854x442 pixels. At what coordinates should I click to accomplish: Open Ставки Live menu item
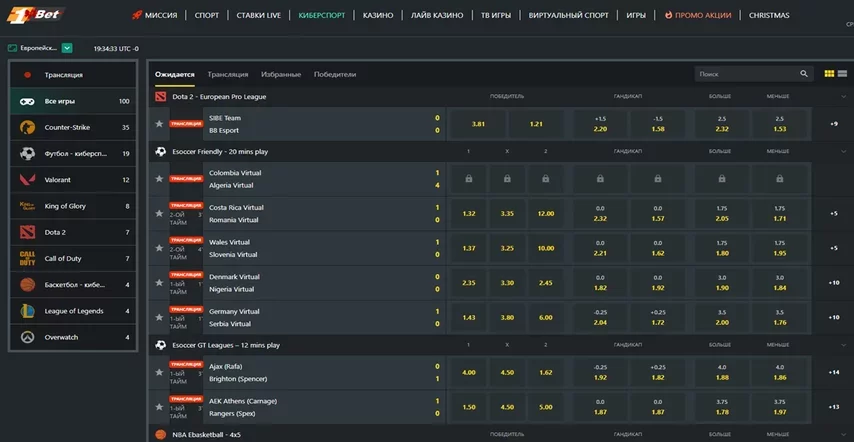pyautogui.click(x=259, y=15)
